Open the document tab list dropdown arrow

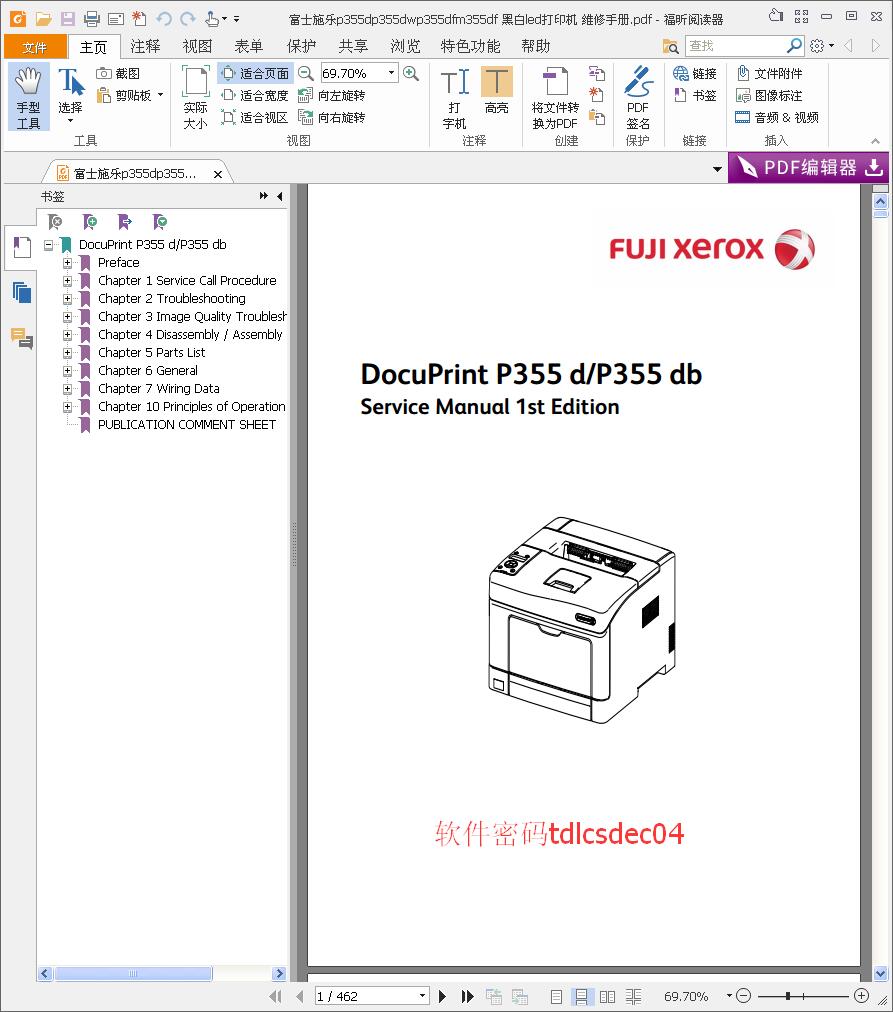[x=717, y=169]
